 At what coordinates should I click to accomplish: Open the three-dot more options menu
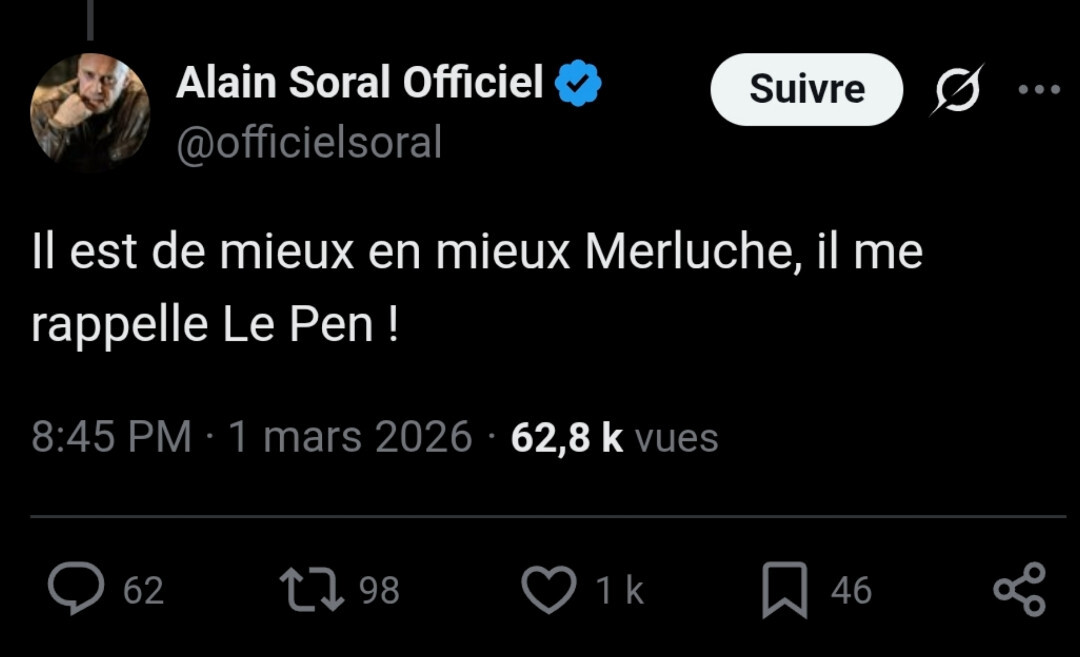point(1039,90)
